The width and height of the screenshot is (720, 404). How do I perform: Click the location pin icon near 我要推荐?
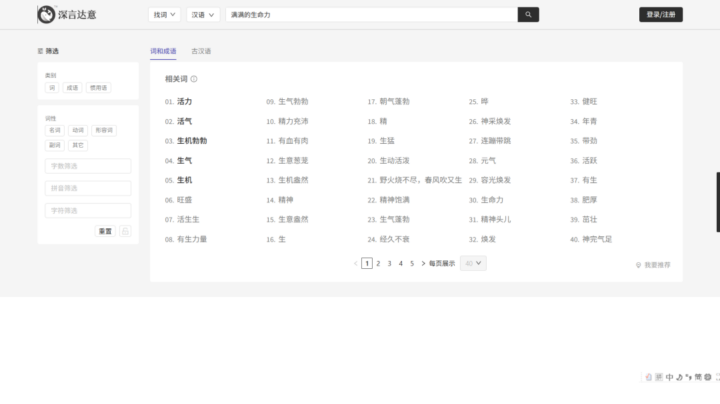tap(638, 265)
